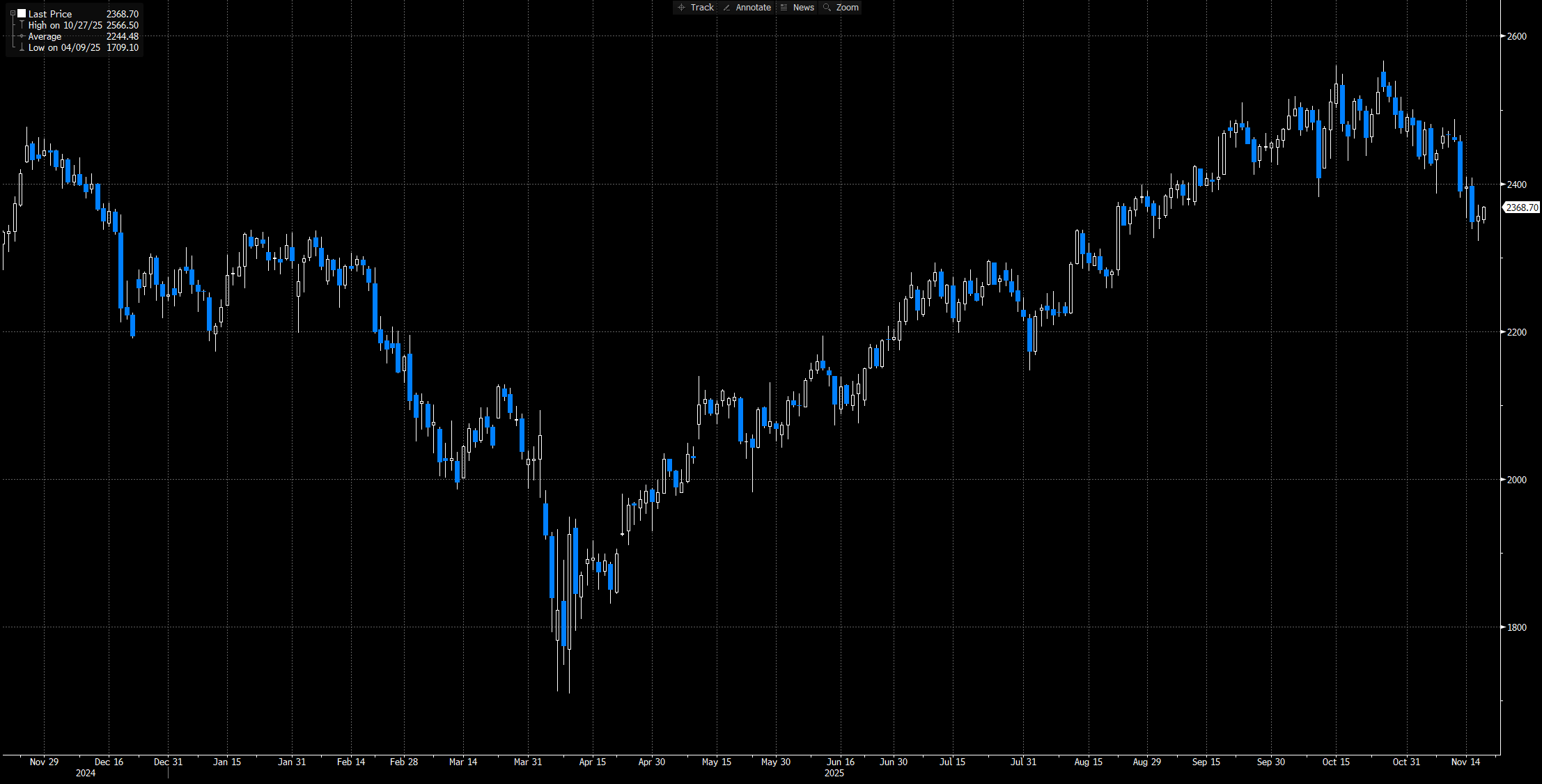Image resolution: width=1542 pixels, height=784 pixels.
Task: Click the Zoom magnifying glass icon
Action: click(827, 8)
